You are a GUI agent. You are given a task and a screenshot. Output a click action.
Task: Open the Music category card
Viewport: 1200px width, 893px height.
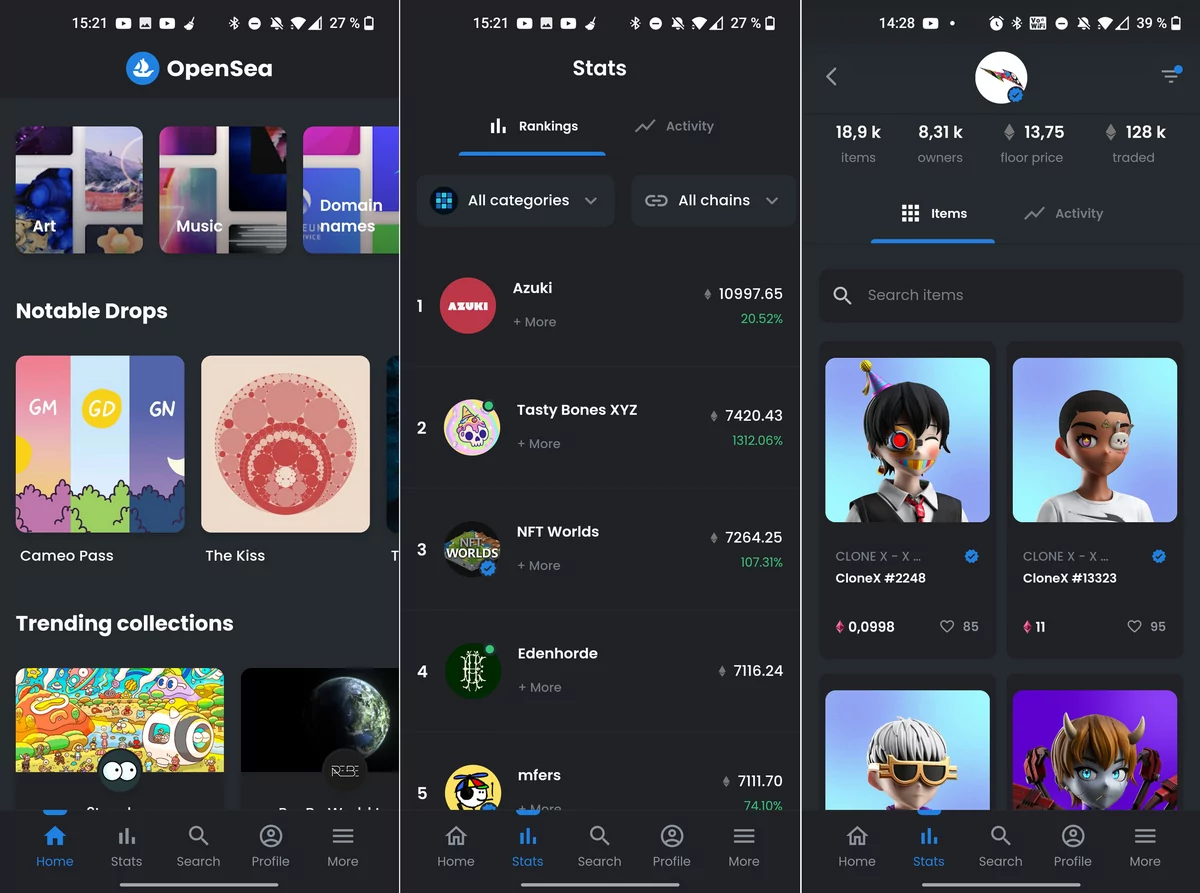click(x=223, y=190)
